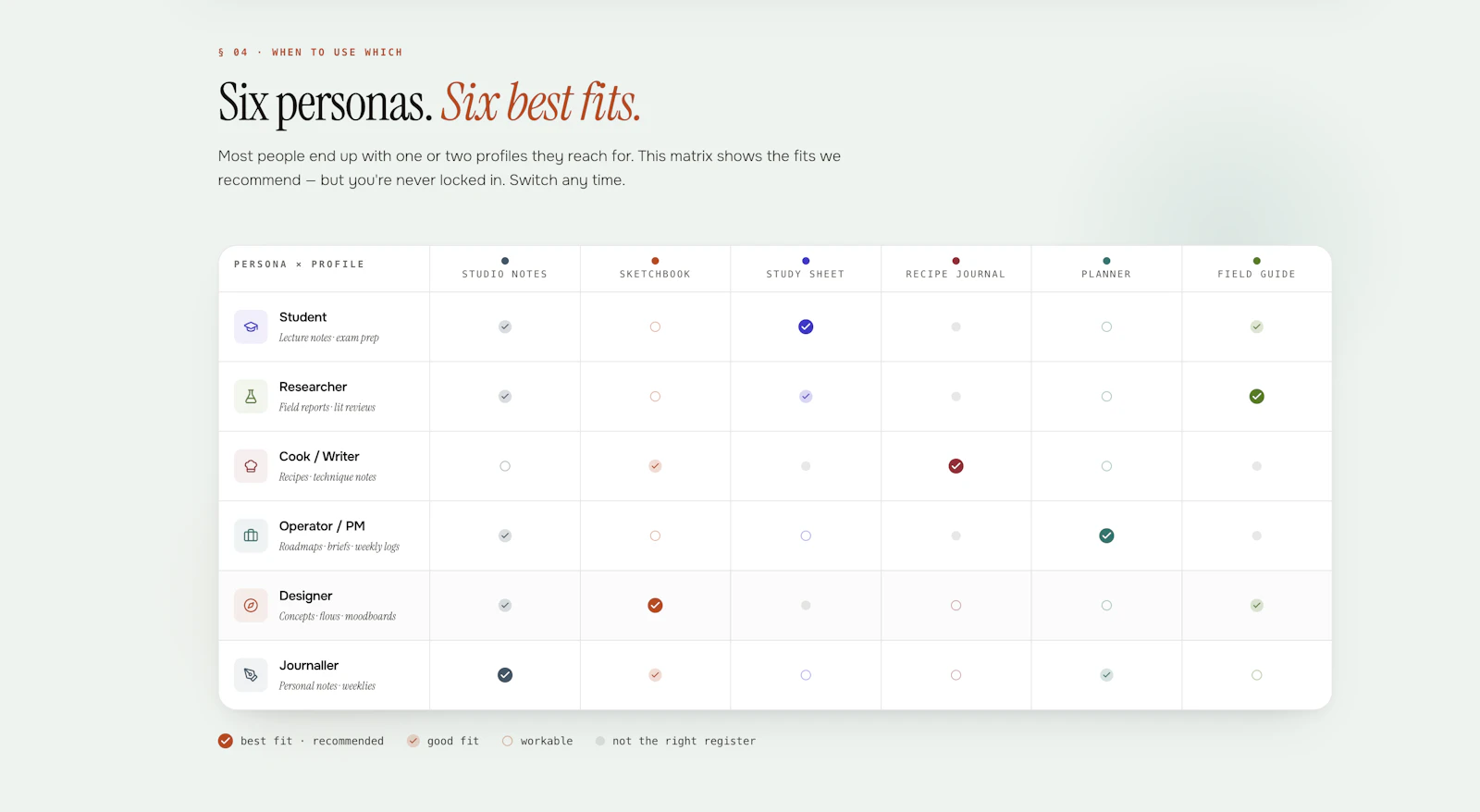Viewport: 1480px width, 812px height.
Task: Click the Journaller row label
Action: pyautogui.click(x=309, y=666)
